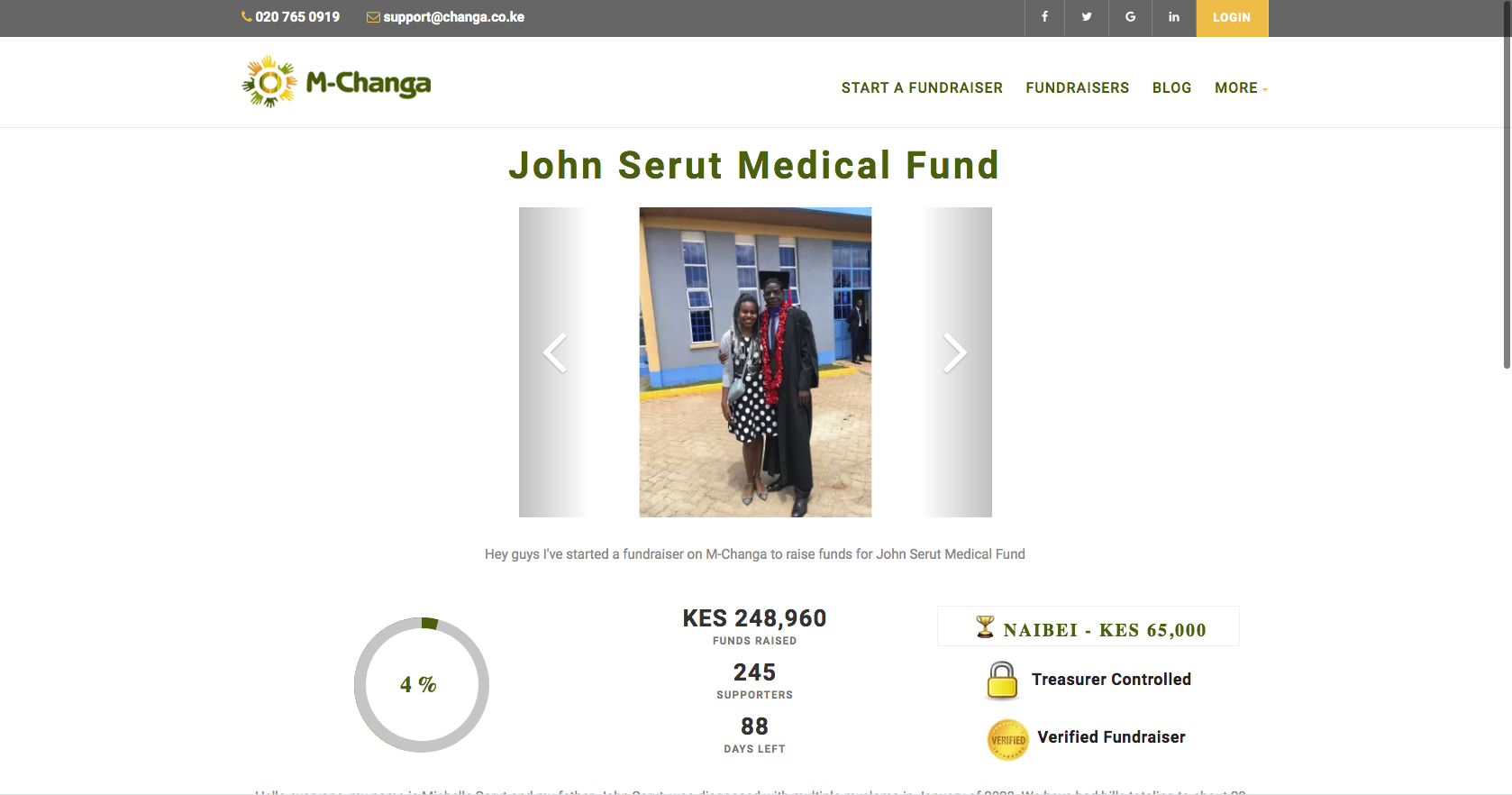Open the FUNDRAISERS menu item
1512x795 pixels.
[1077, 87]
